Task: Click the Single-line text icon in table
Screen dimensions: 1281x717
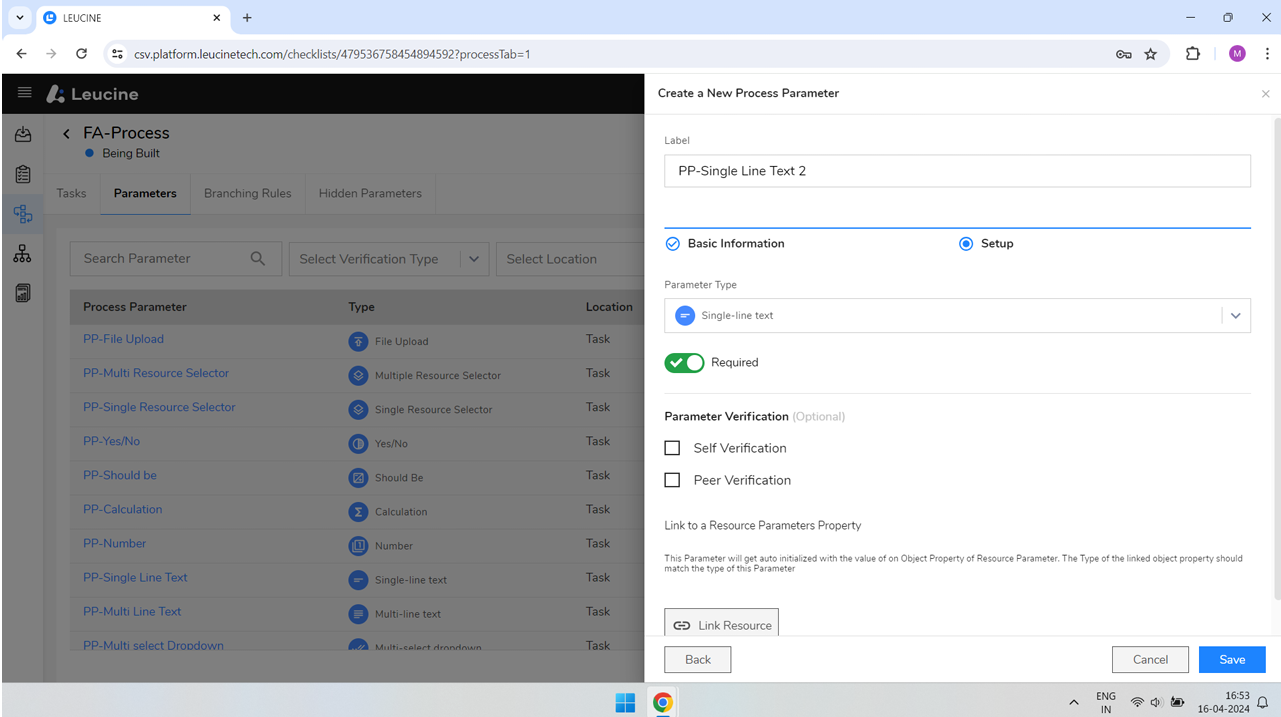Action: coord(358,579)
